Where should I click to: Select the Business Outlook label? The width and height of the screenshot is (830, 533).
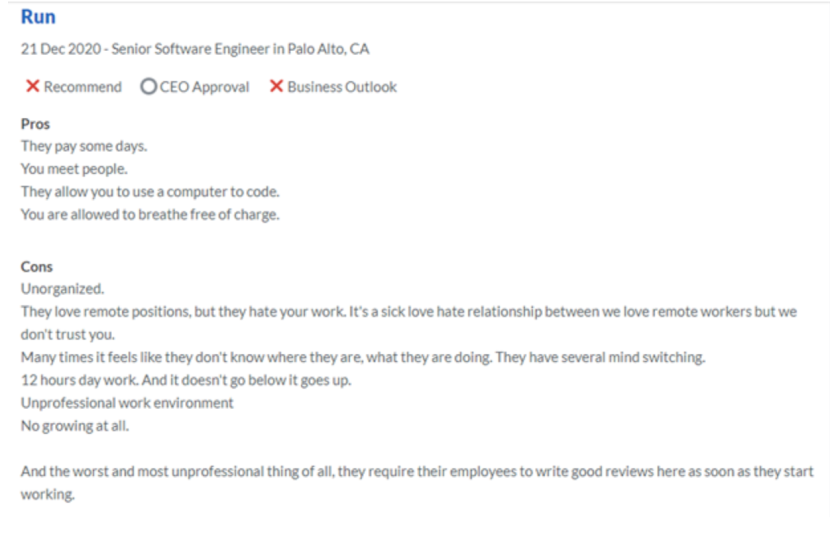342,87
